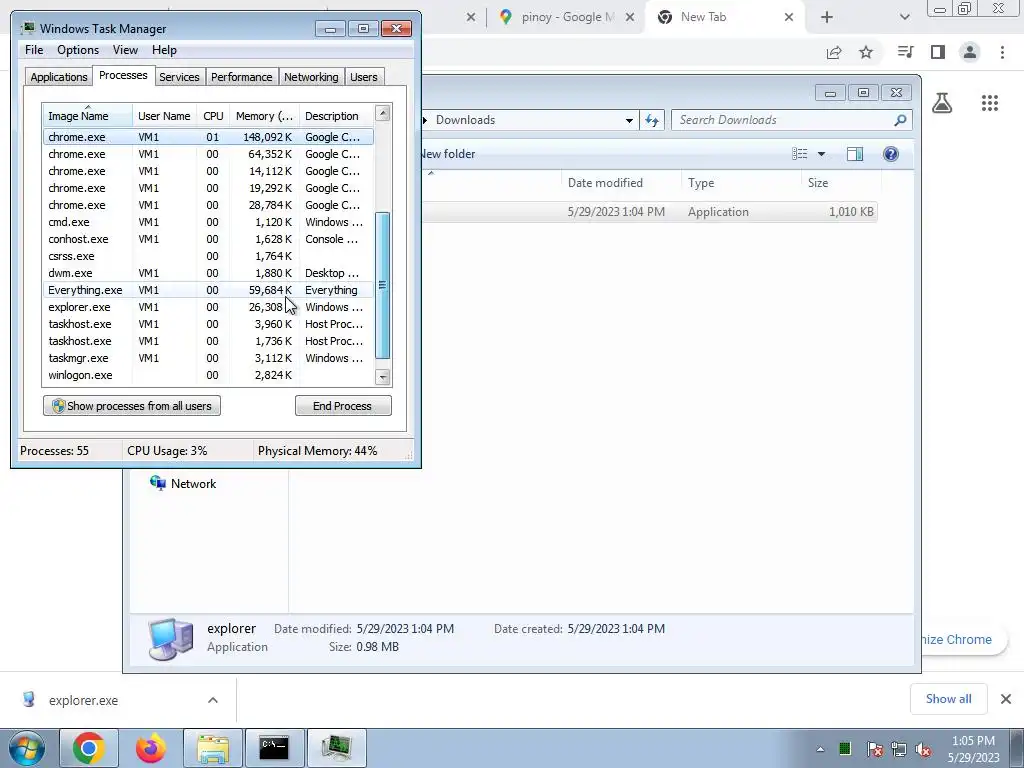Switch to Networking tab
The height and width of the screenshot is (768, 1024).
[311, 77]
